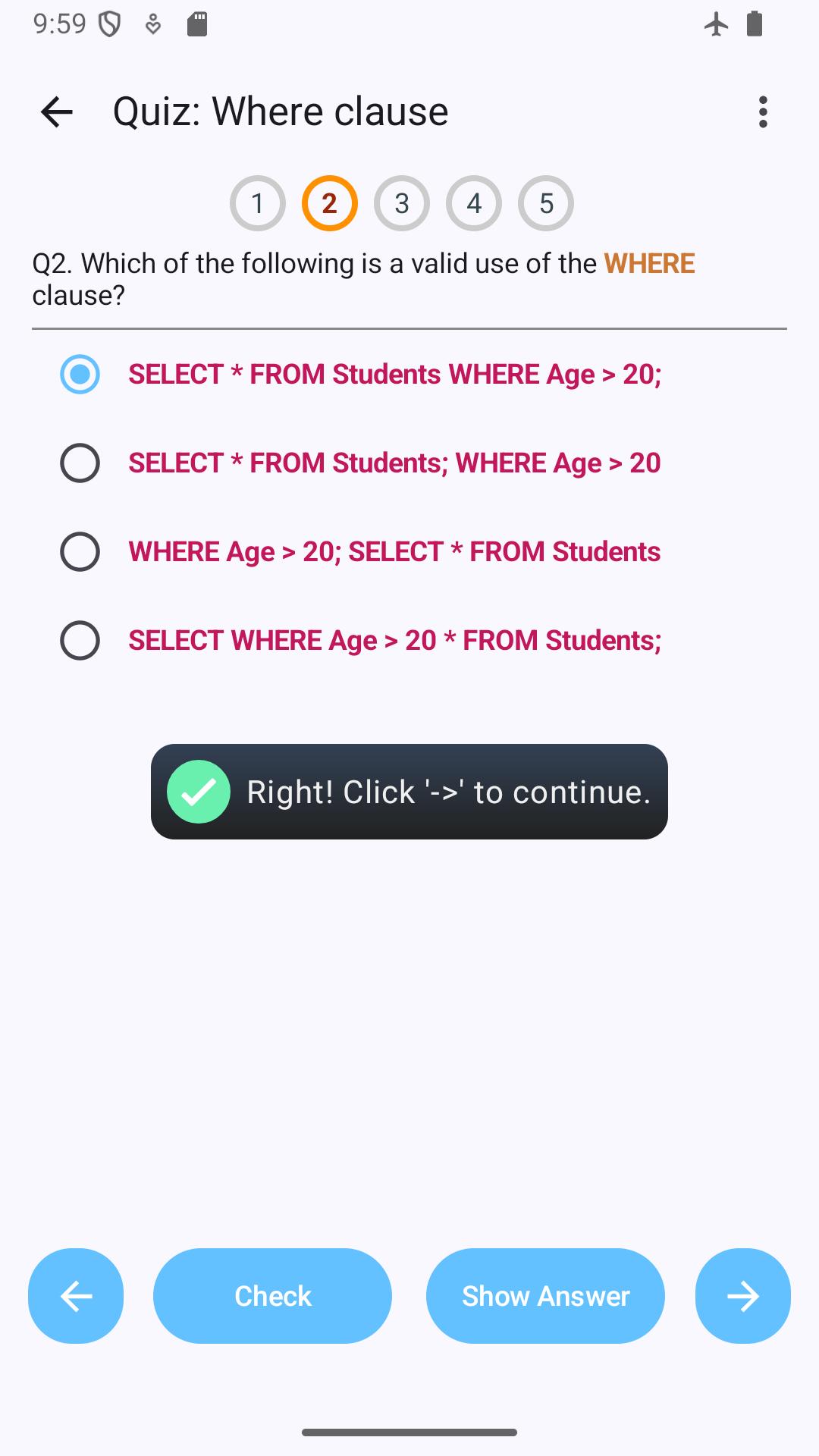The width and height of the screenshot is (819, 1456).
Task: Tap the Show Answer button
Action: (546, 1296)
